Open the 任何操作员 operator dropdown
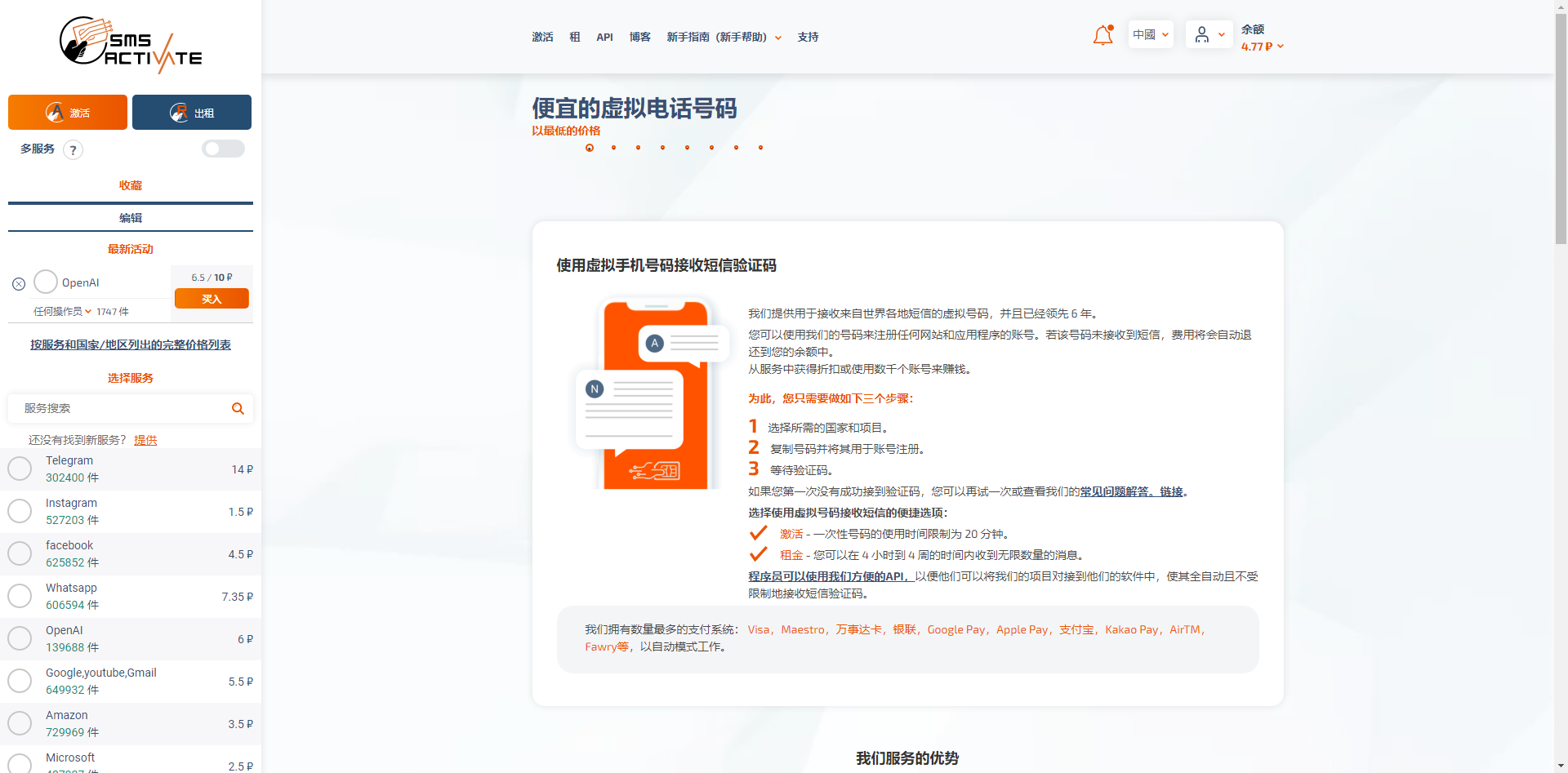The height and width of the screenshot is (773, 1568). (x=62, y=312)
